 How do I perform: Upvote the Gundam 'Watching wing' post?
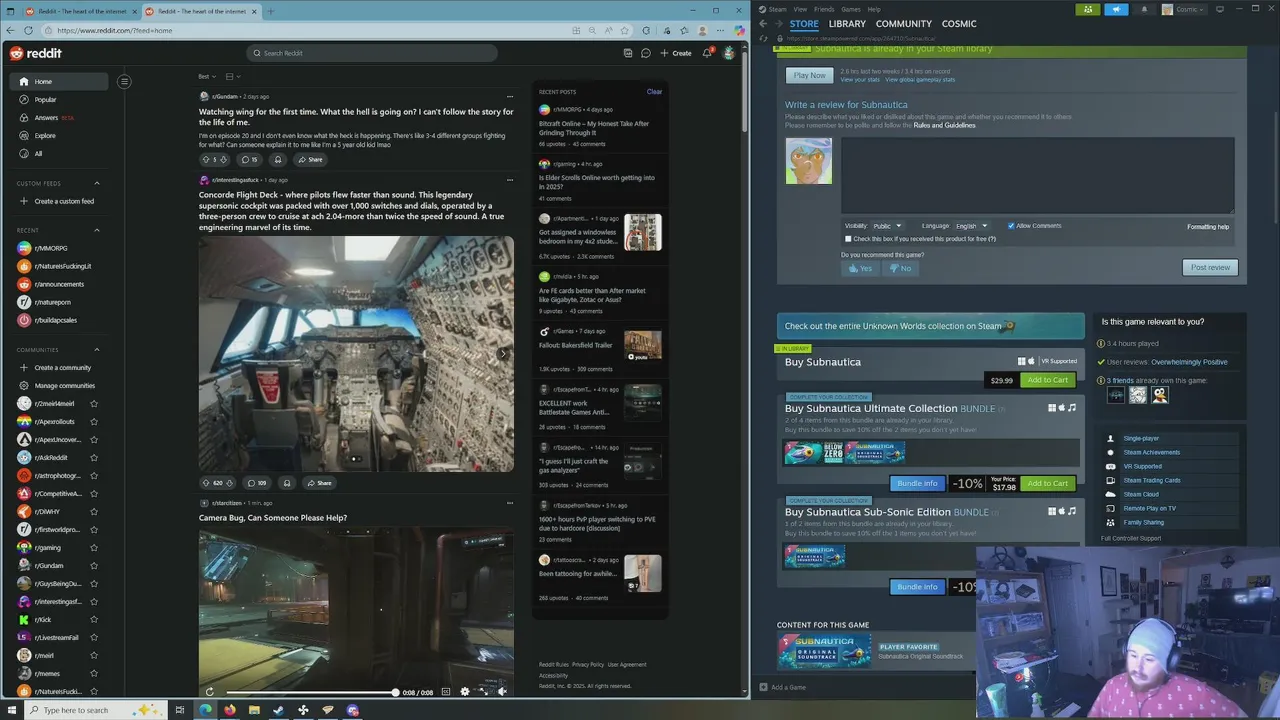pos(206,159)
